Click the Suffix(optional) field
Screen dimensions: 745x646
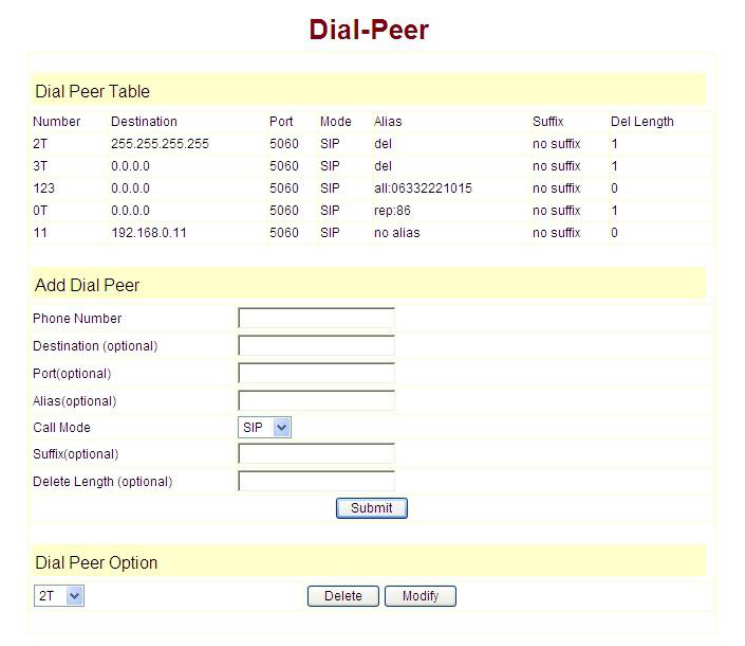point(316,454)
